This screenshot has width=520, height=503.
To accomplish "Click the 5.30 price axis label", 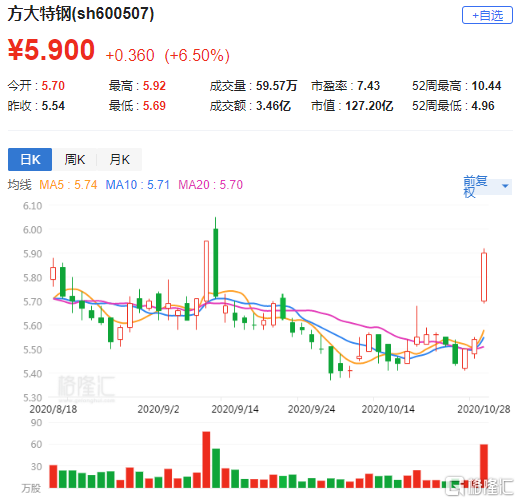I will pos(32,397).
